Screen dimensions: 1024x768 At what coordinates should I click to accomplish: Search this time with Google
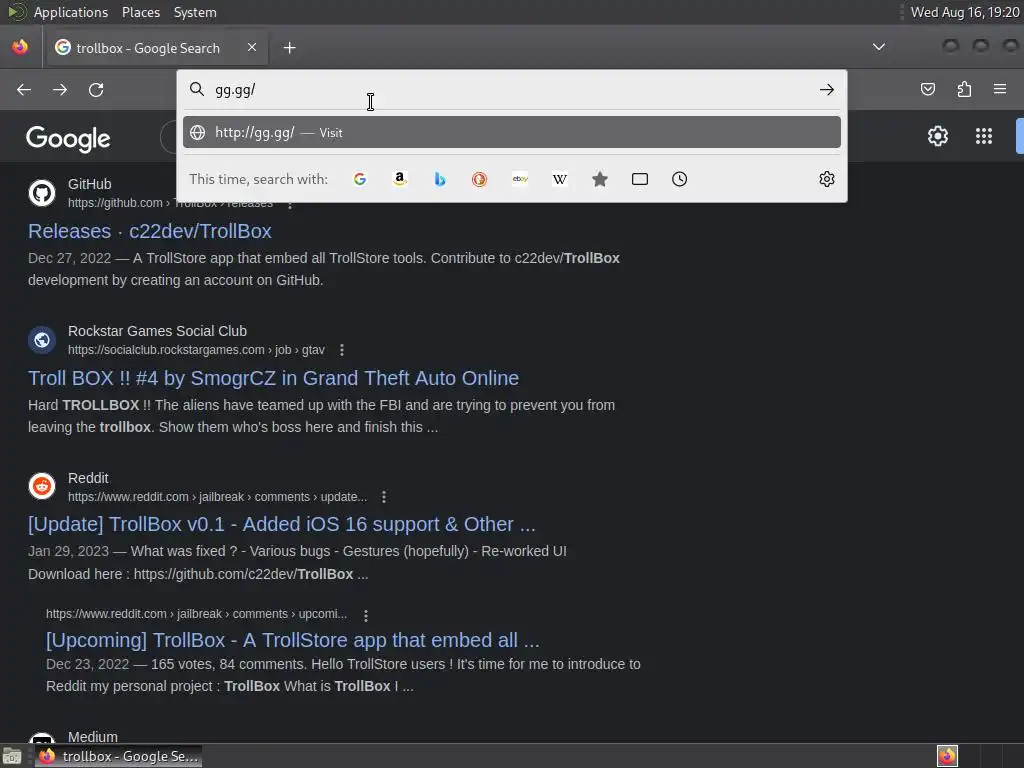point(360,179)
